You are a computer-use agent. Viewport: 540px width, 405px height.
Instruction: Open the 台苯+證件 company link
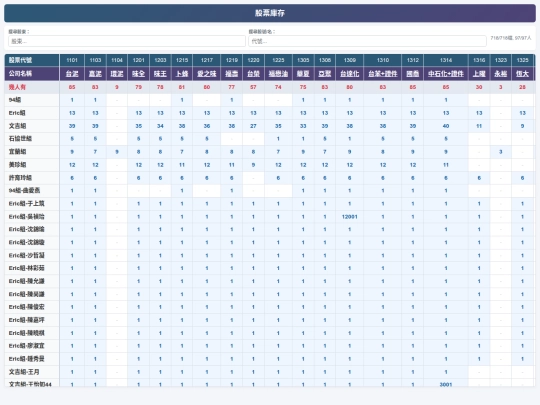tap(383, 74)
